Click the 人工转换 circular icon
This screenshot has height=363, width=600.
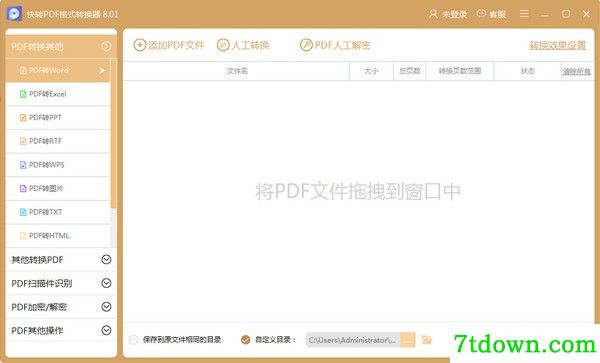tap(223, 45)
